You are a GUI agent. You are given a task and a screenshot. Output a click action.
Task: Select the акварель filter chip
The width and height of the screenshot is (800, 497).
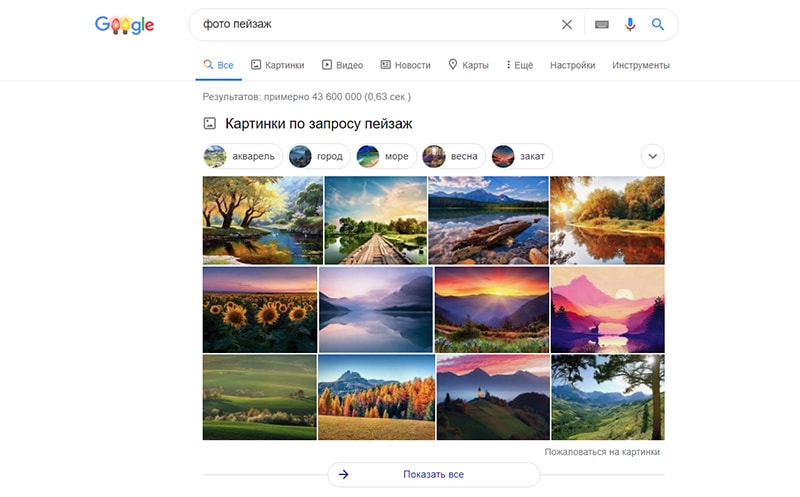[242, 156]
